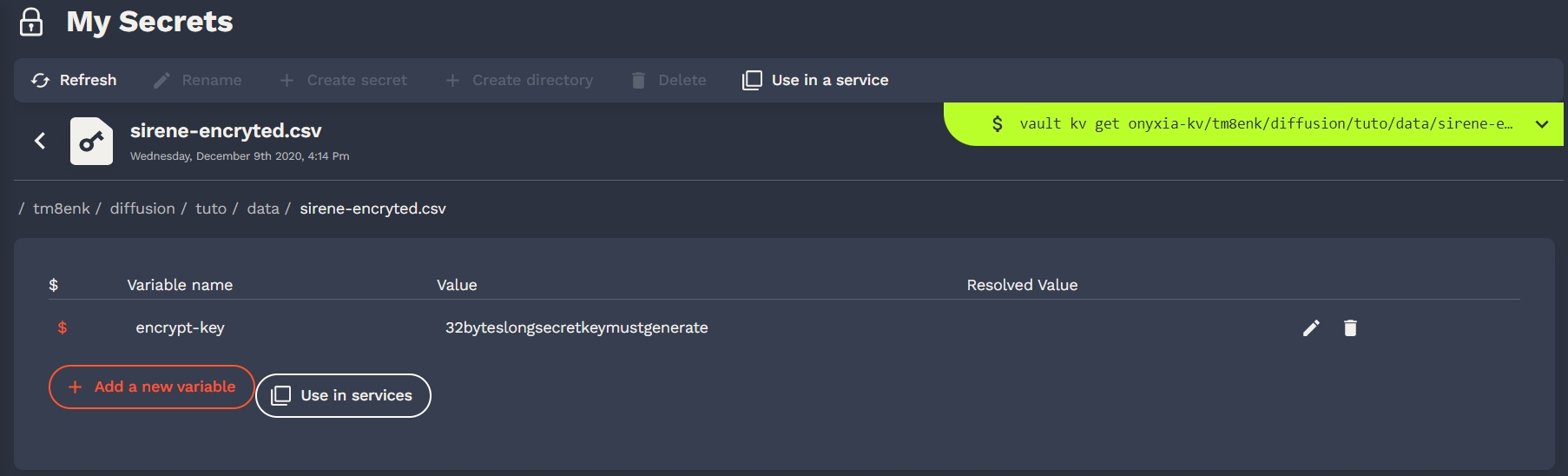Click the Use in services button
The width and height of the screenshot is (1568, 476).
tap(343, 395)
